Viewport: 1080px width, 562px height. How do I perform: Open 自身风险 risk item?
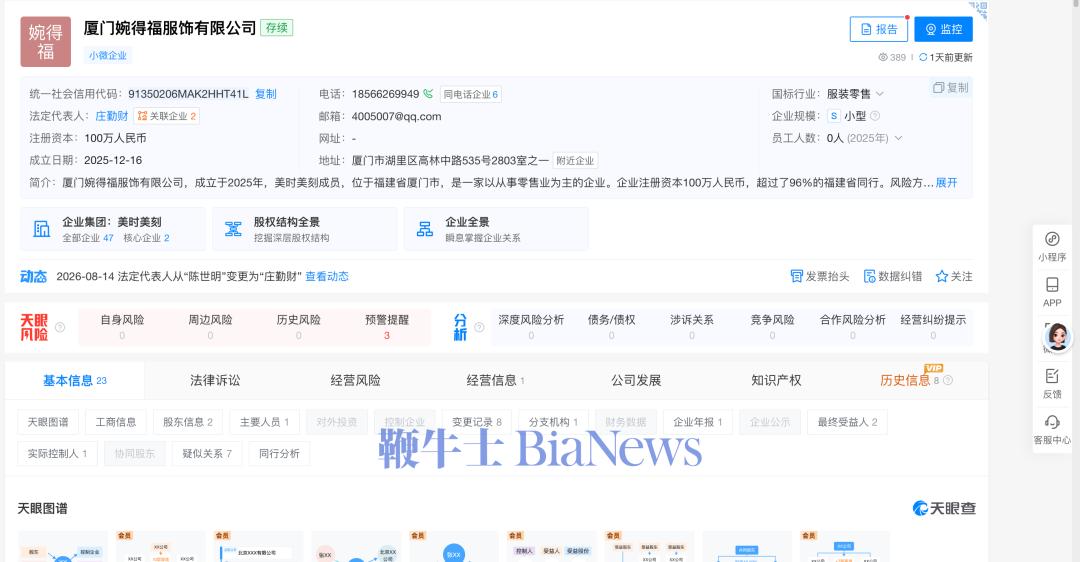tap(123, 327)
